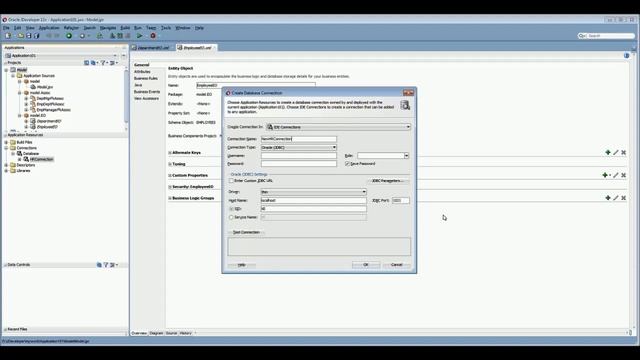640x360 pixels.
Task: Open the Window menu
Action: [x=182, y=28]
